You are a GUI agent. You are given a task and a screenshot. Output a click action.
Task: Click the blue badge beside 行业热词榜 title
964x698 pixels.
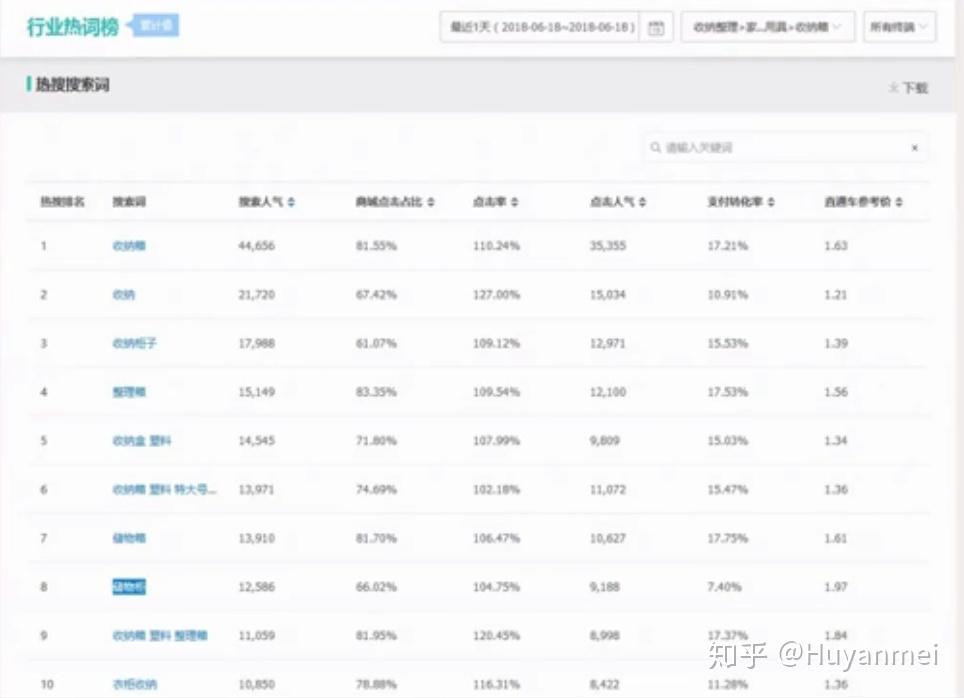click(x=153, y=26)
